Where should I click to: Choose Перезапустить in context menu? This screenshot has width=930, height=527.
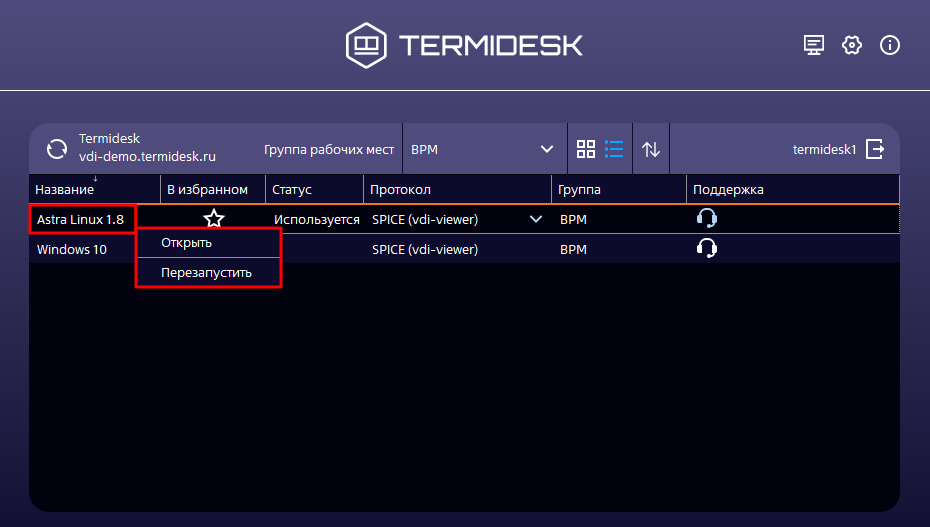tap(208, 273)
